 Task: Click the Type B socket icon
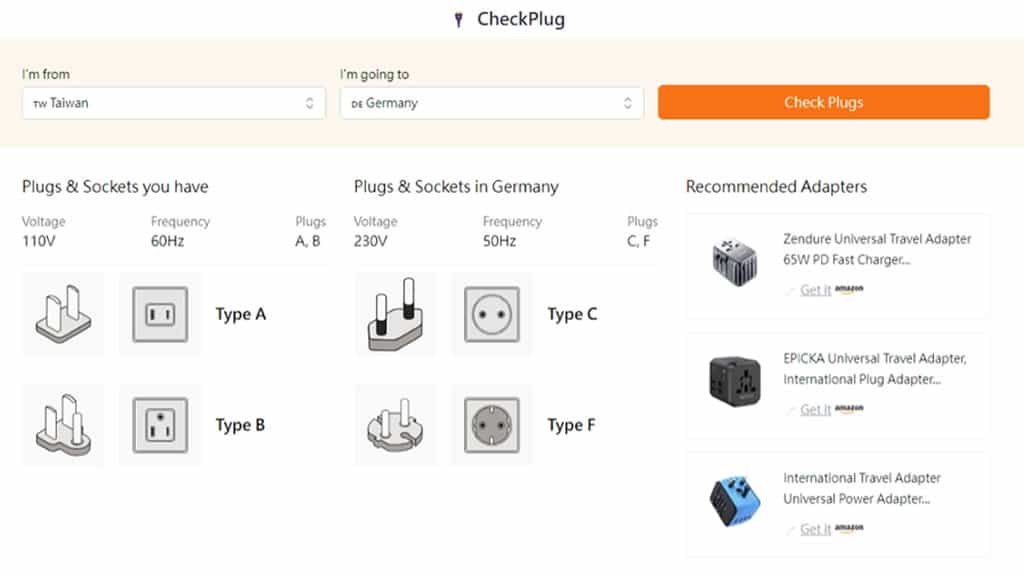[x=160, y=425]
